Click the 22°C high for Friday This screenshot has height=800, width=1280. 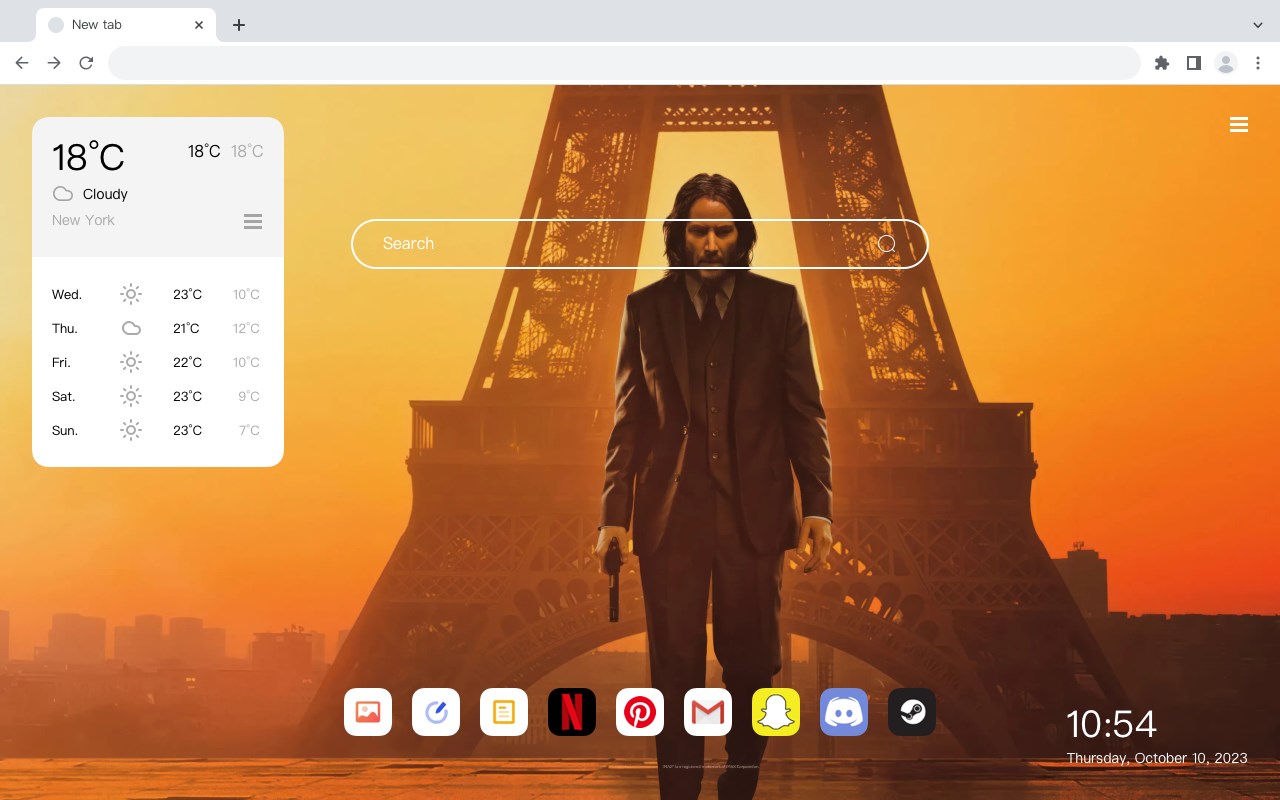(x=187, y=362)
